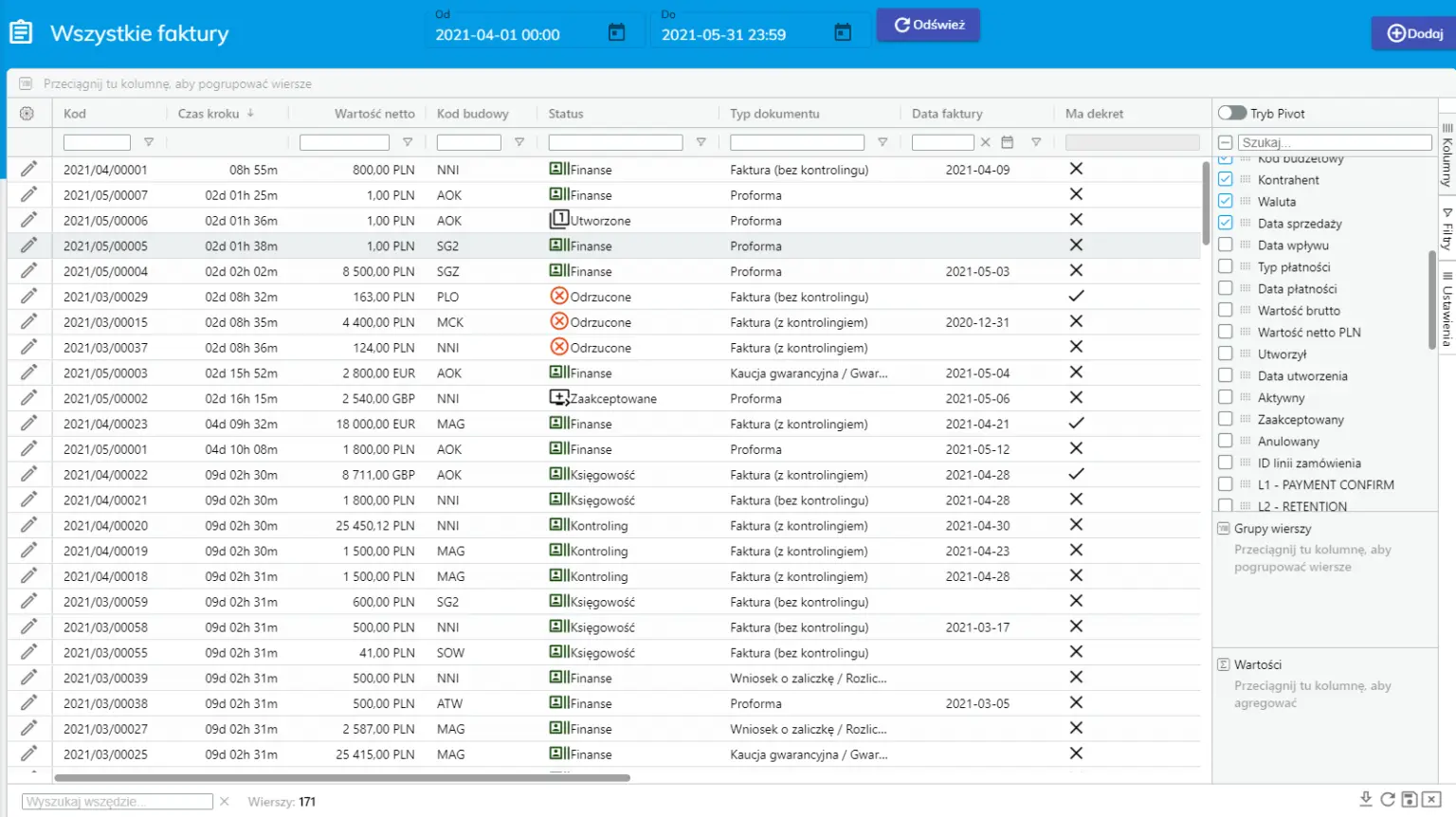Toggle the Tryb Pivot switch

pos(1232,113)
